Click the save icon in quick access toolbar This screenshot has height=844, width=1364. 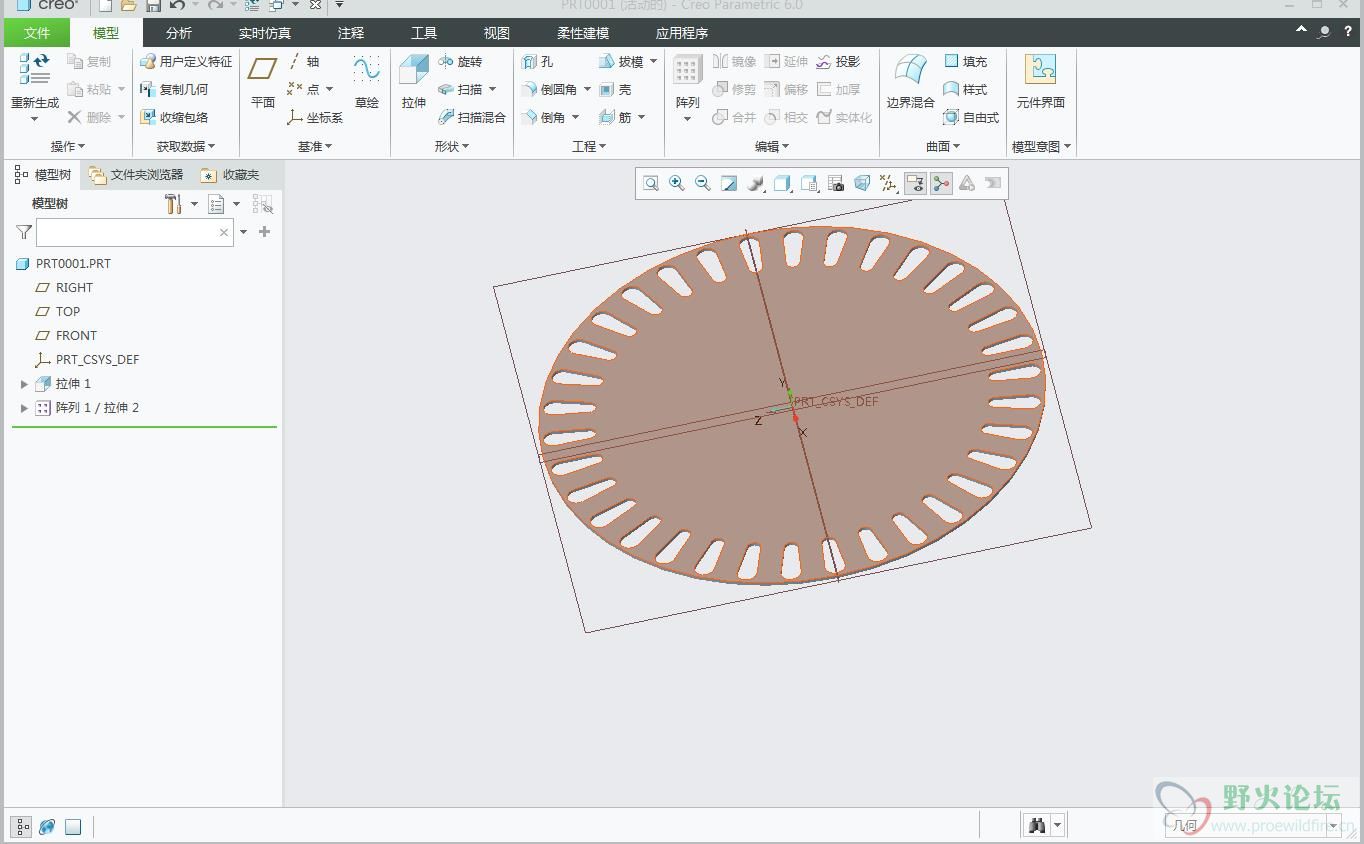[153, 5]
